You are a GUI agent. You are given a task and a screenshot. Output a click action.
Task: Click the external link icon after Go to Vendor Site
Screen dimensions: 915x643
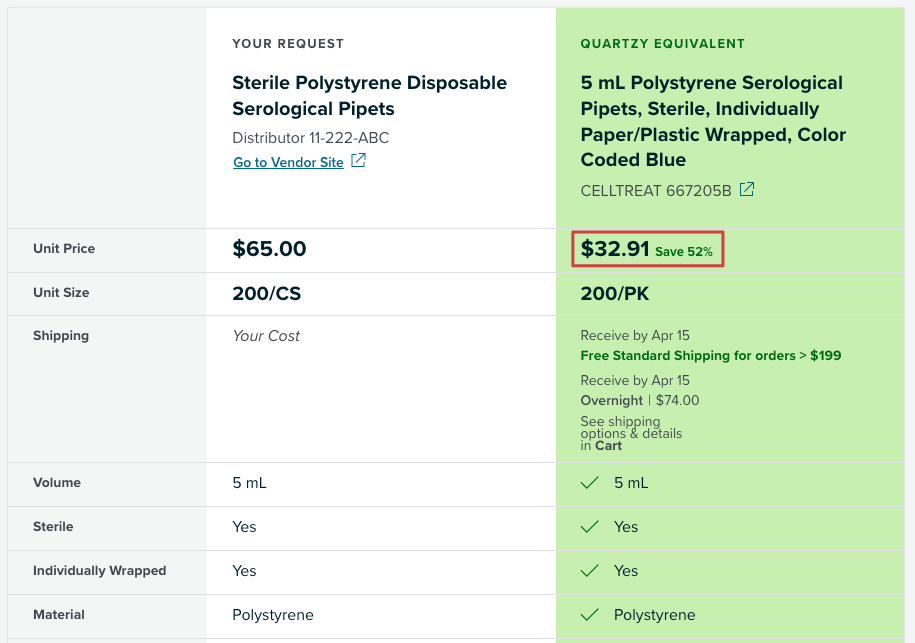358,160
